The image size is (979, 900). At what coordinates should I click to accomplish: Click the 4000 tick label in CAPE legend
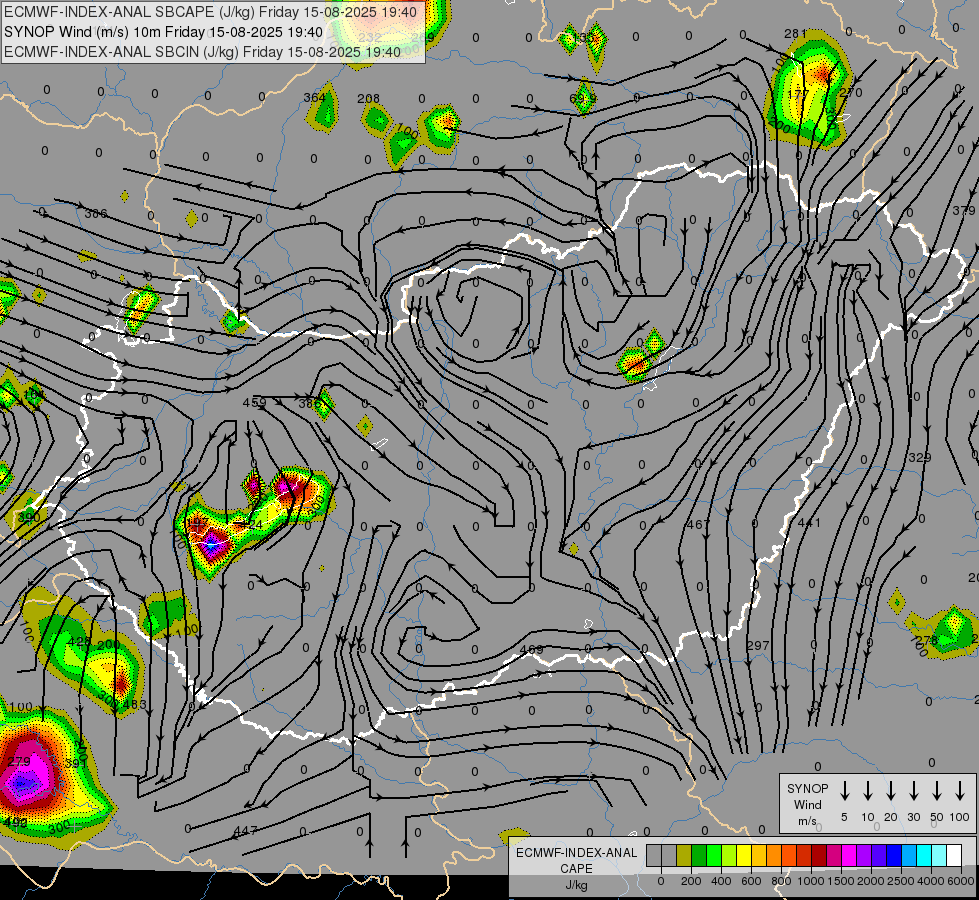click(930, 881)
